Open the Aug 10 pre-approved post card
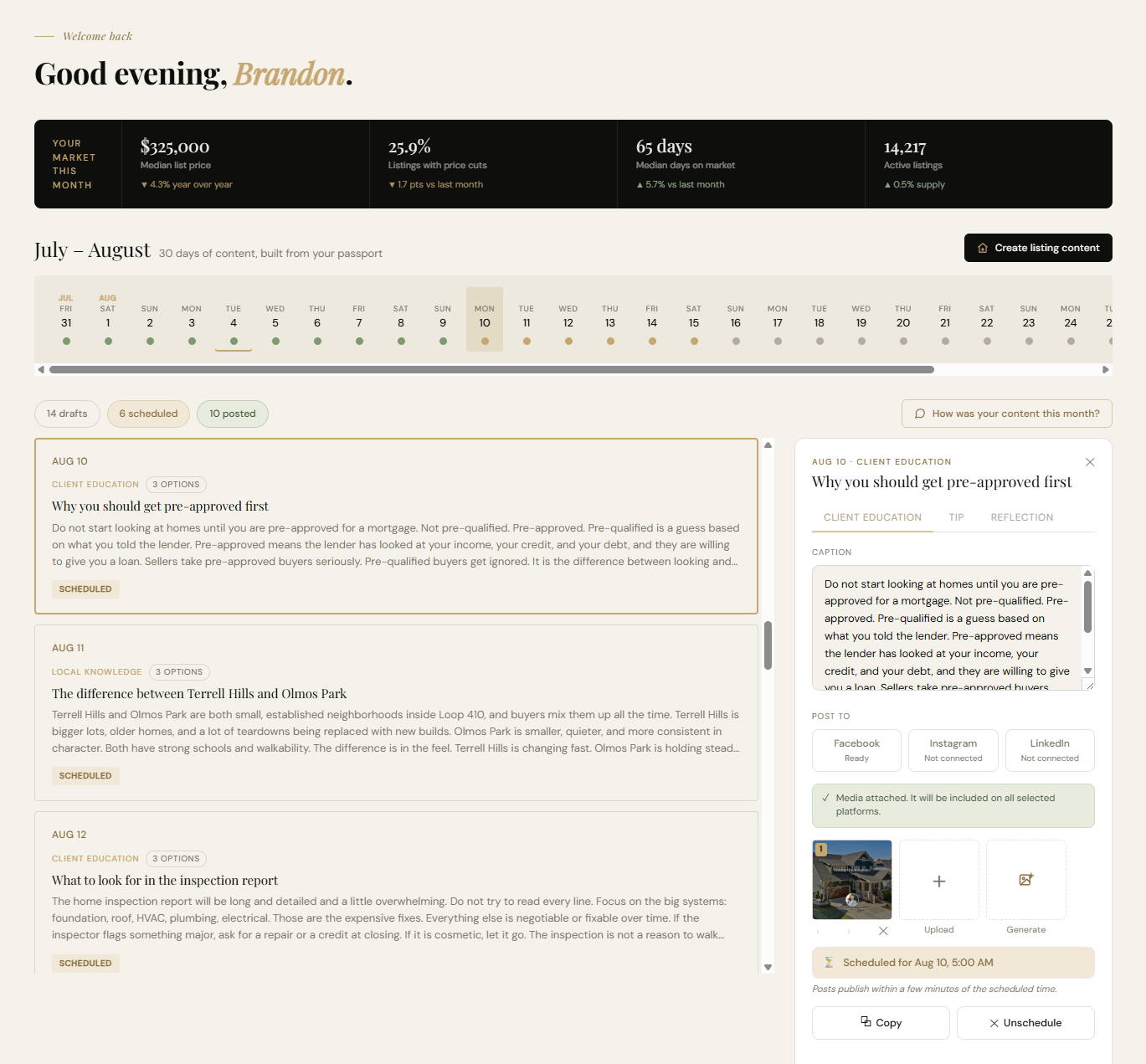 point(396,526)
